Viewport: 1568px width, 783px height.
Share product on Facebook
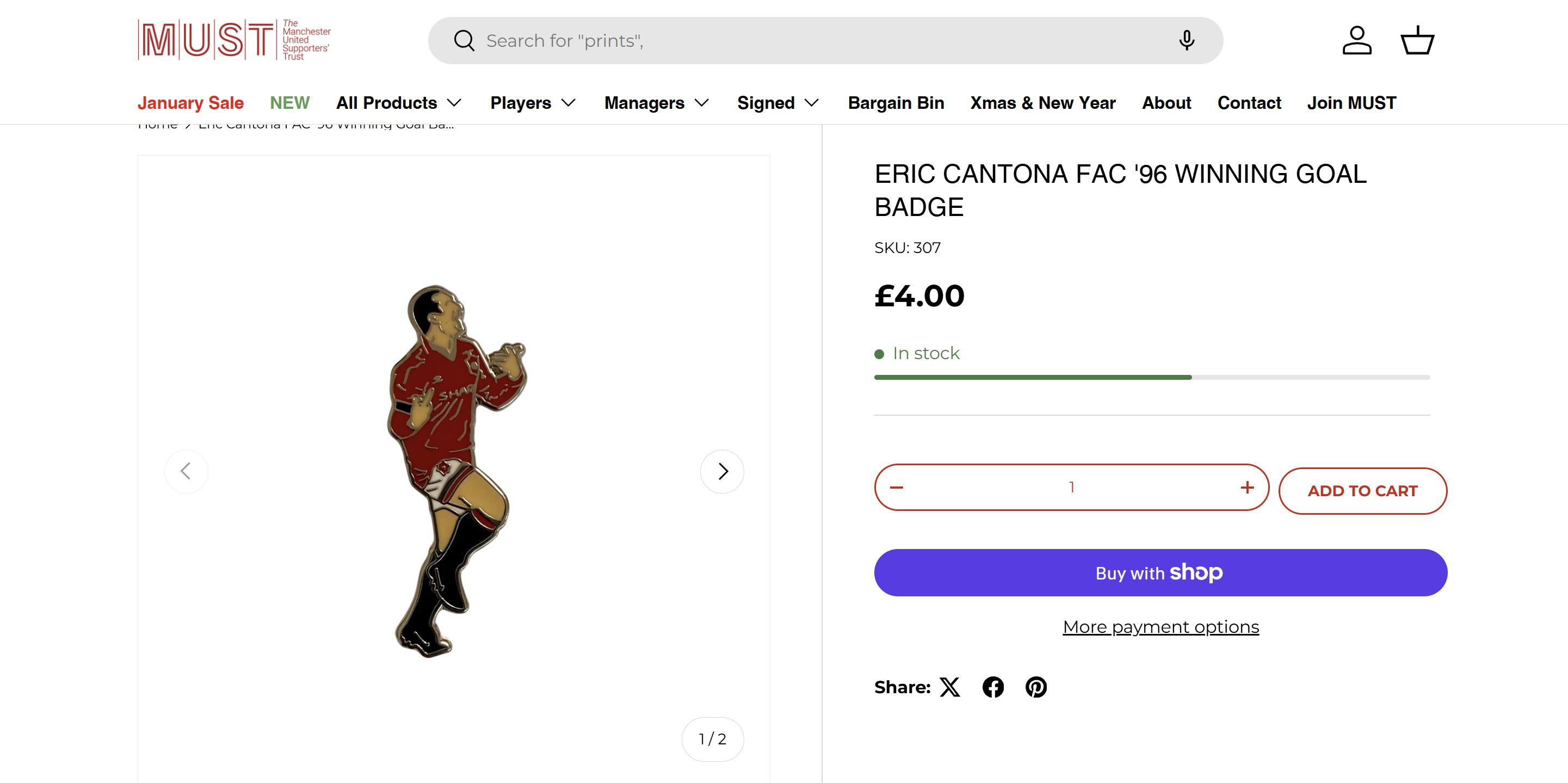[x=993, y=687]
